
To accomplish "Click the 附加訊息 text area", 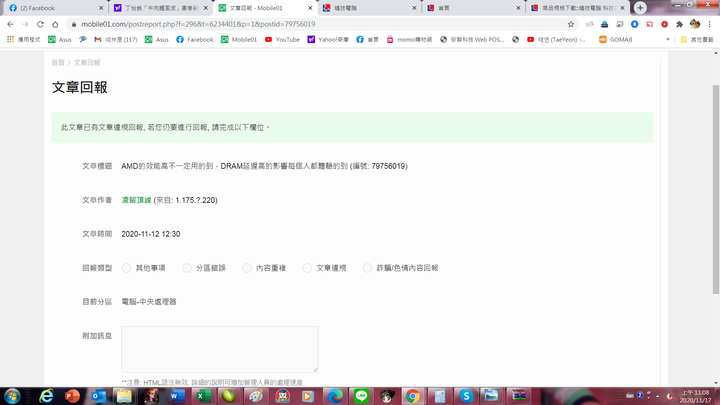I will tap(219, 349).
